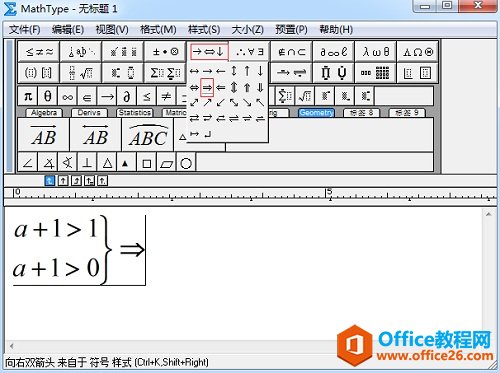
Task: Insert the double left-right arrow (if and only if)
Action: (x=194, y=88)
